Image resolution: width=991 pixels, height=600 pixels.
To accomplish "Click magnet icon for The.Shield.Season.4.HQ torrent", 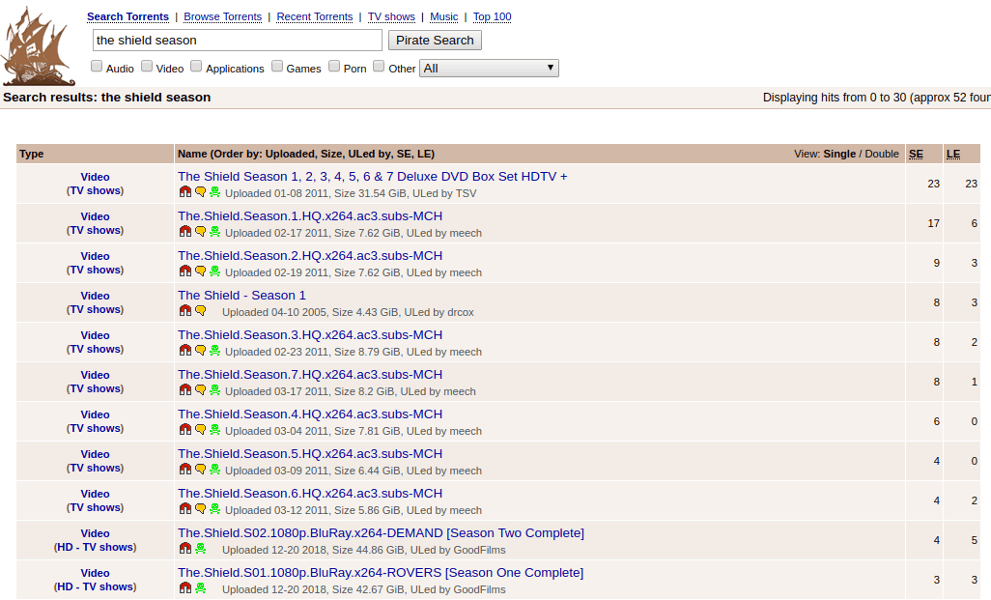I will tap(185, 429).
